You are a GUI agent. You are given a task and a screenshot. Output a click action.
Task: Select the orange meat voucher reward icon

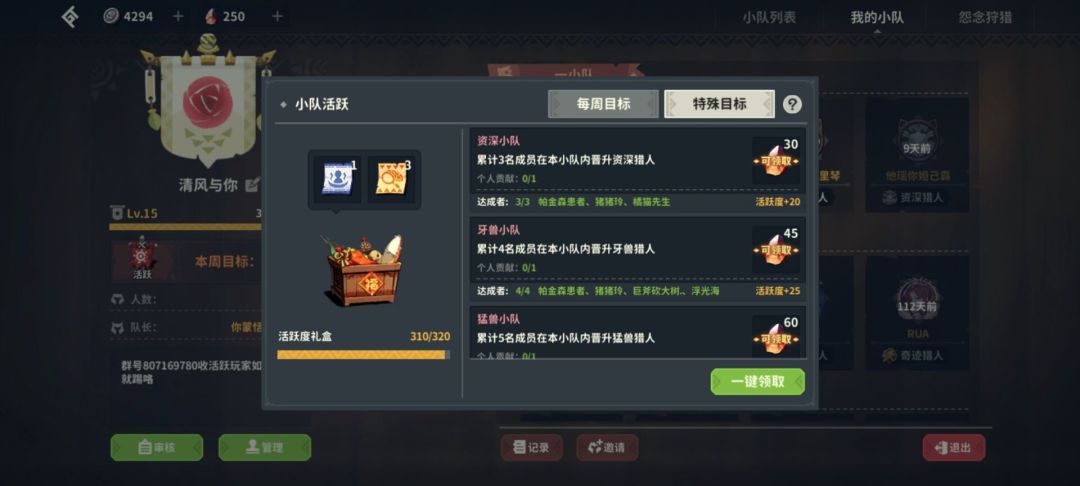point(391,180)
